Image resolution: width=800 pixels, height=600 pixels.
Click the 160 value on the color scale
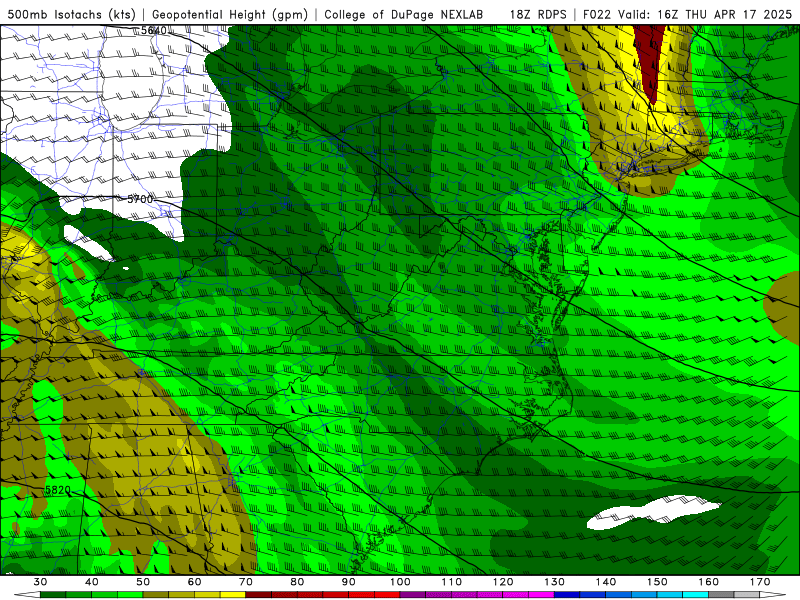pos(709,582)
